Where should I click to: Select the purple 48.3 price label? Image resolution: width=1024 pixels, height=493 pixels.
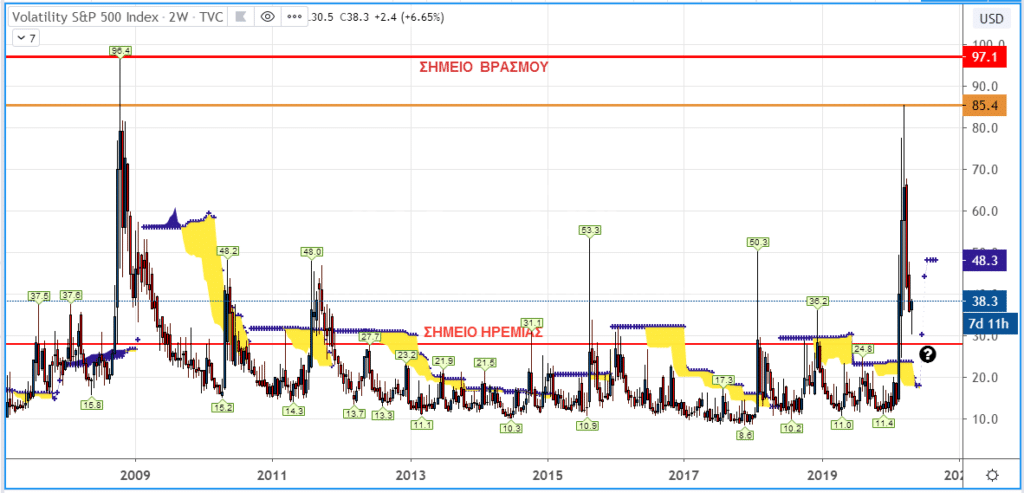(x=984, y=261)
